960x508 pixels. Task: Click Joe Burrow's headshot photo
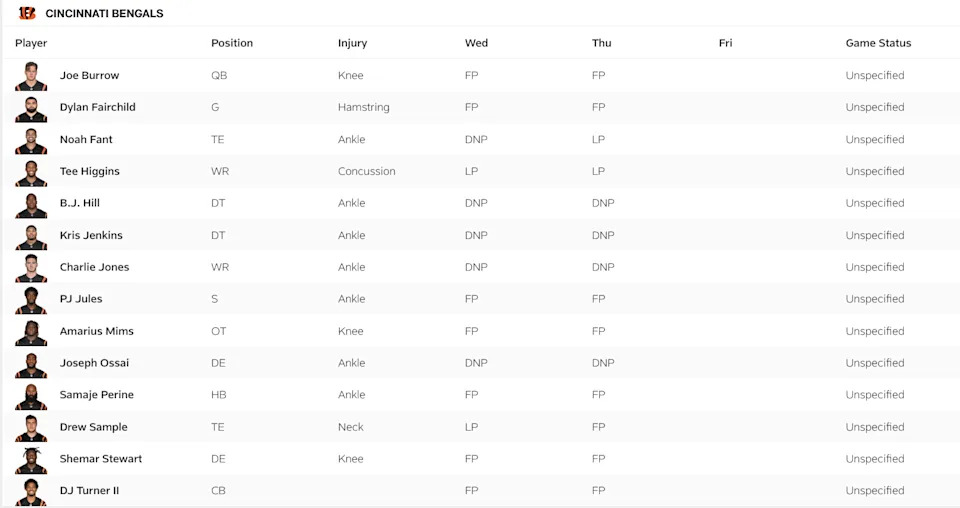(31, 76)
